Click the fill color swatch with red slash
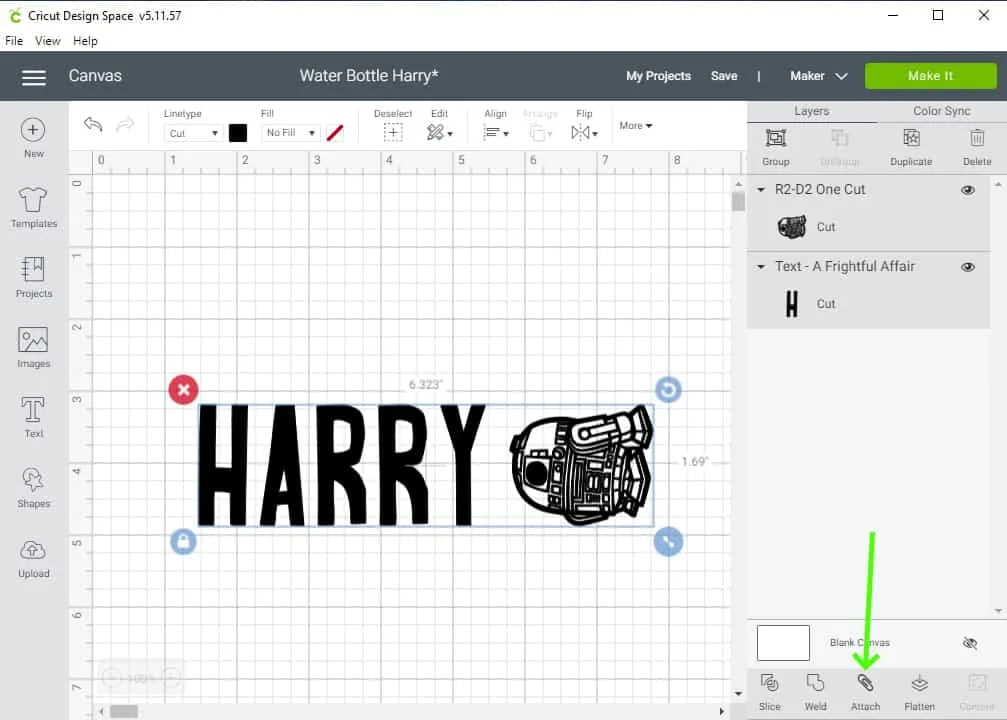This screenshot has height=720, width=1007. click(335, 133)
